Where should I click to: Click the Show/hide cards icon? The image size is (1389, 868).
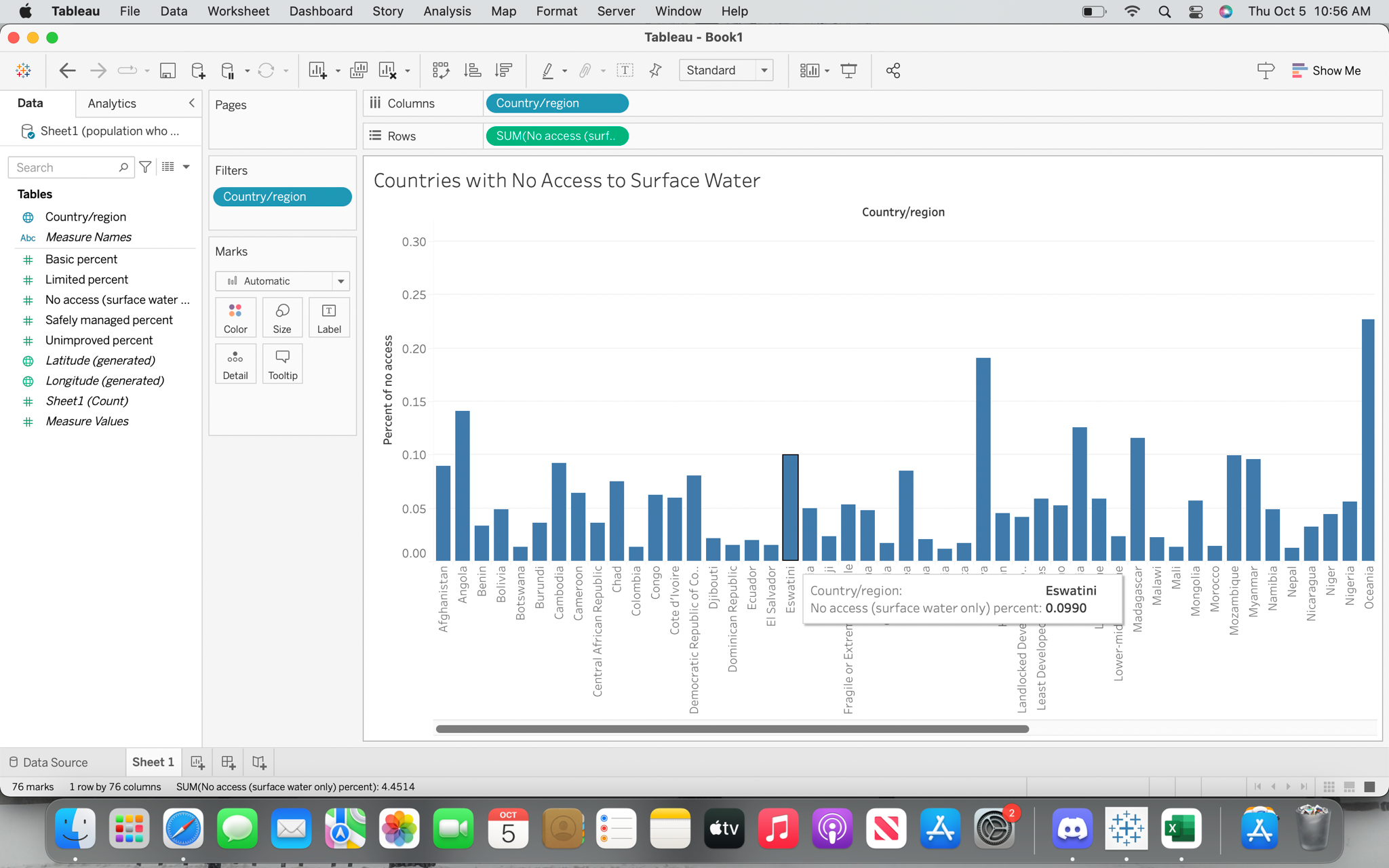pos(809,71)
